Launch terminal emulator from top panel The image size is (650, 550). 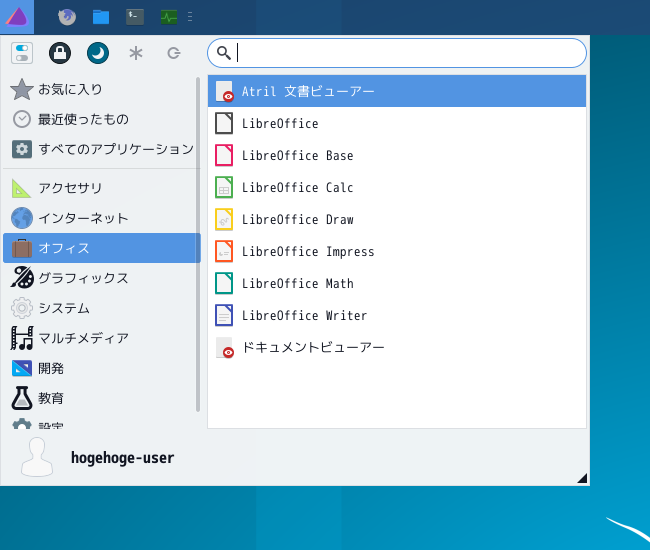[135, 17]
